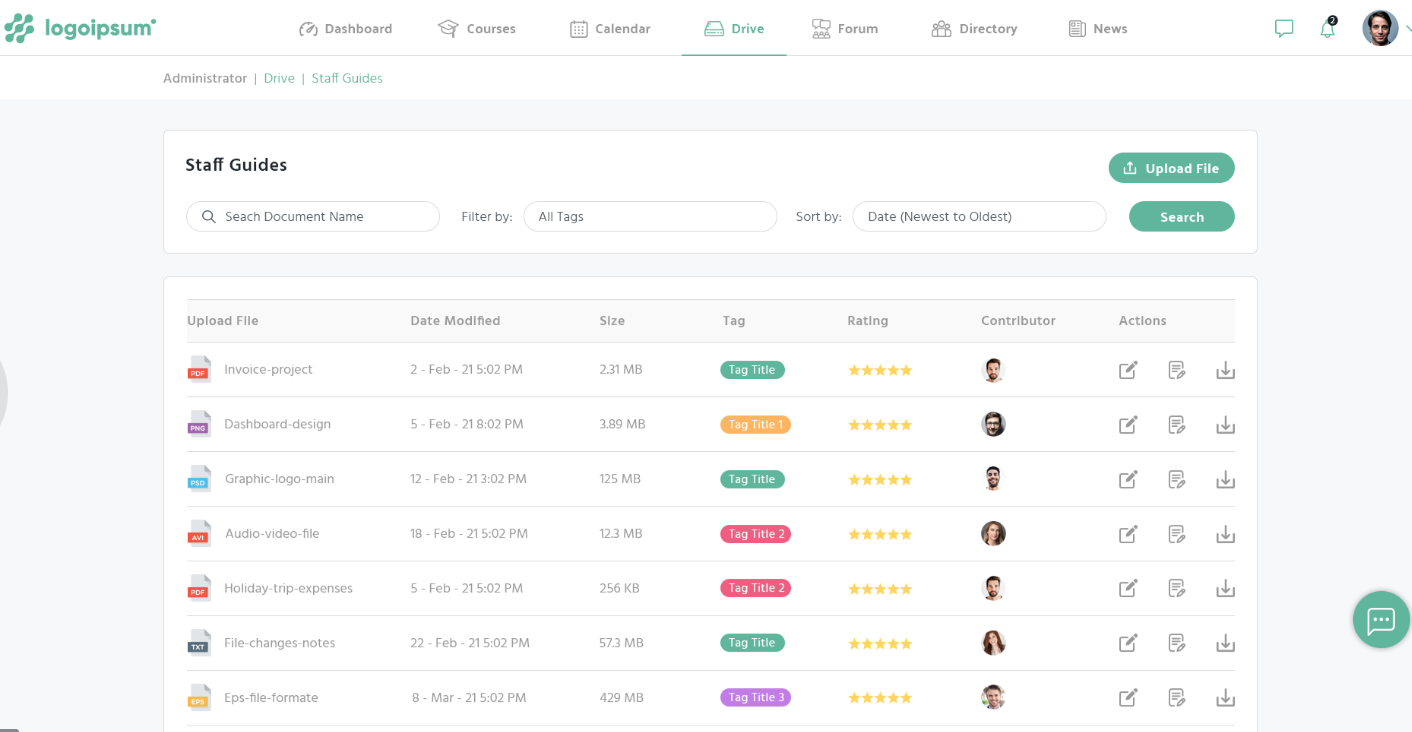Edit the Graphic-logo-main file
1412x732 pixels.
pos(1128,479)
